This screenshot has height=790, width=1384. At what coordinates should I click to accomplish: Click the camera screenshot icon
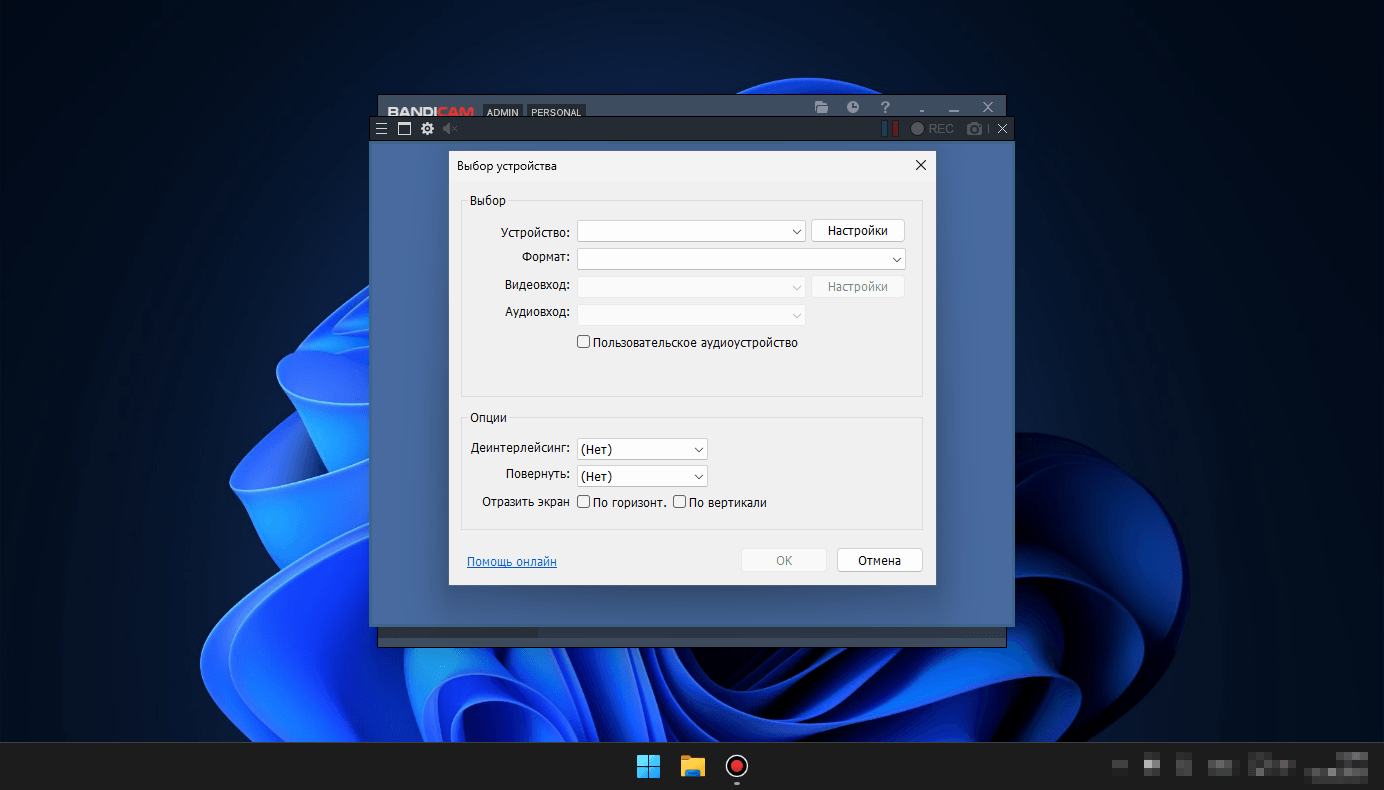[975, 129]
